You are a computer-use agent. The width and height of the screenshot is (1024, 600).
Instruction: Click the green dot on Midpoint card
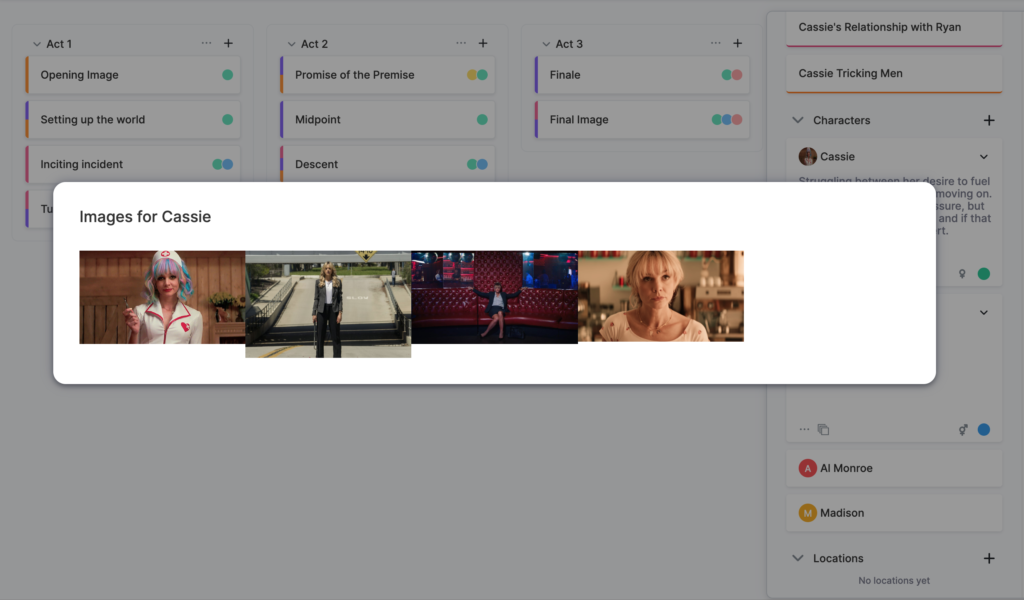point(482,119)
